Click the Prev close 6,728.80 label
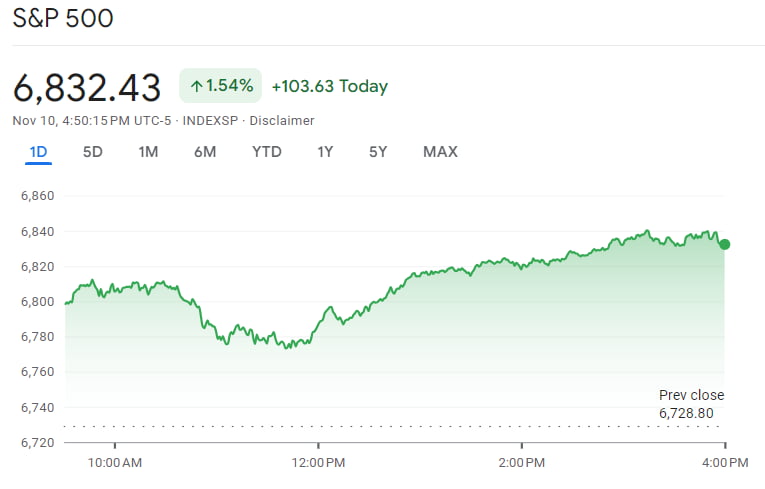This screenshot has width=765, height=489. [691, 404]
